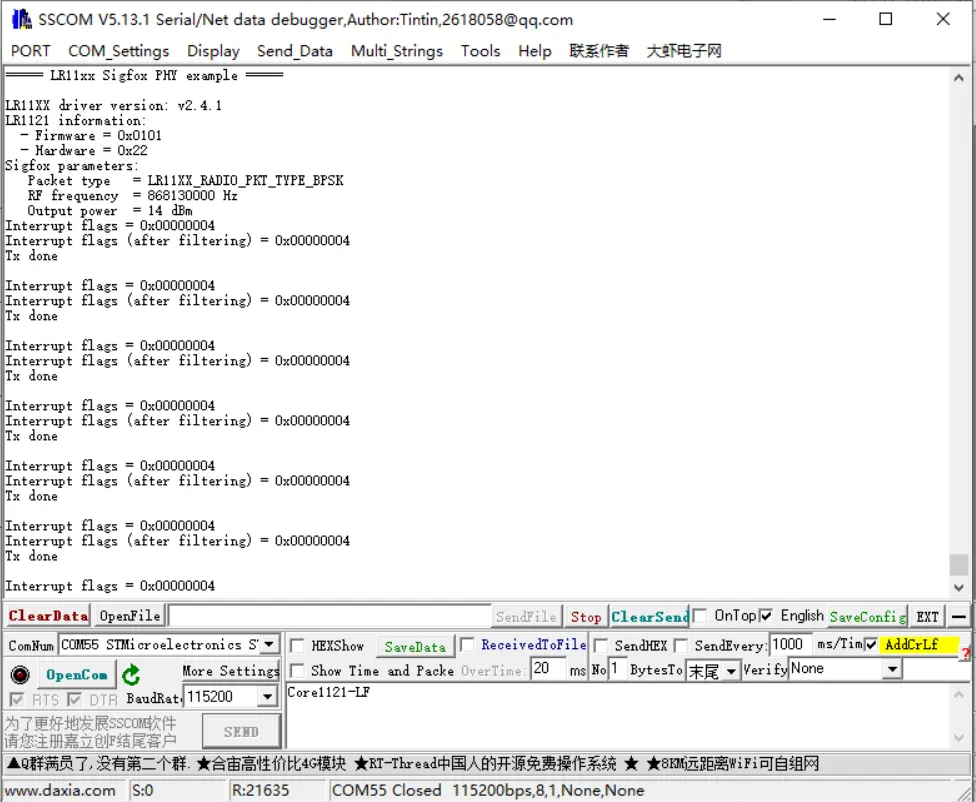Open the COM_Settings menu
976x802 pixels.
tap(118, 51)
